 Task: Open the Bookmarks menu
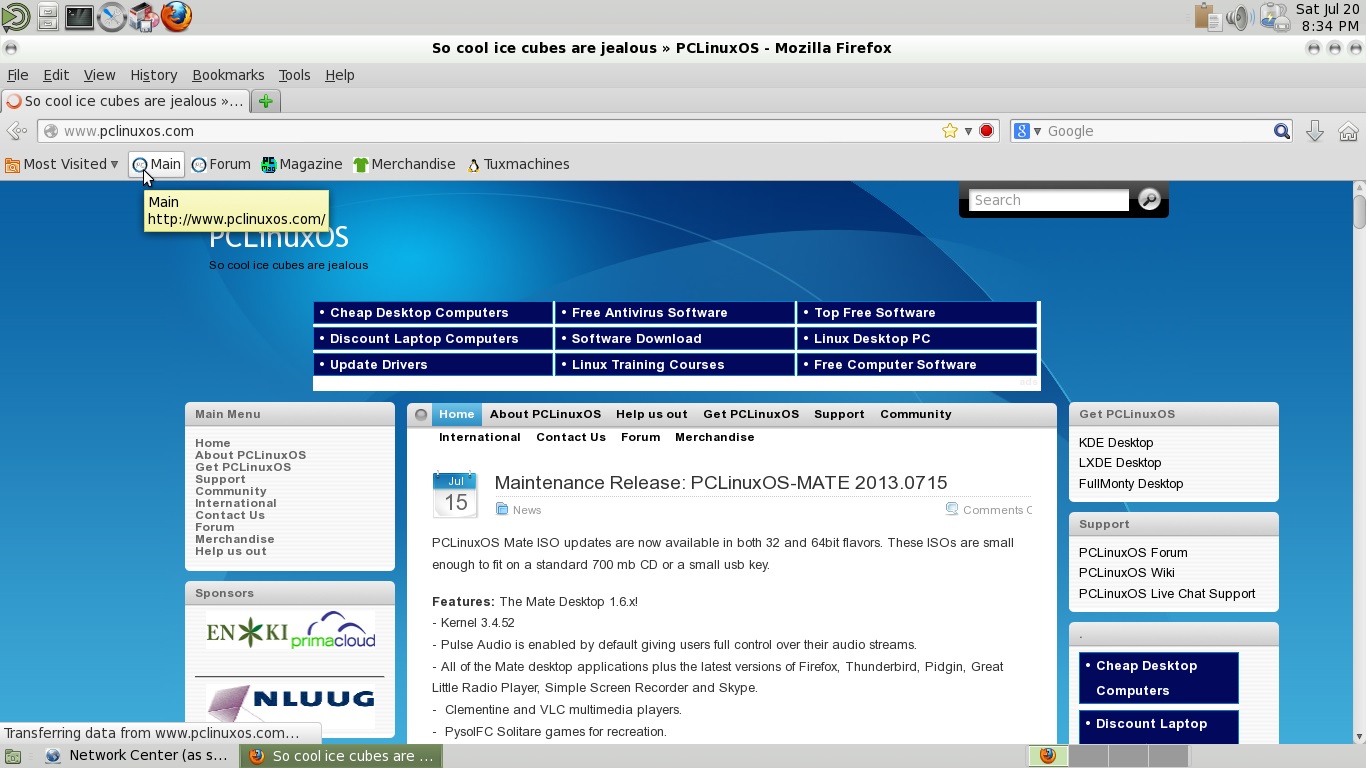(228, 75)
